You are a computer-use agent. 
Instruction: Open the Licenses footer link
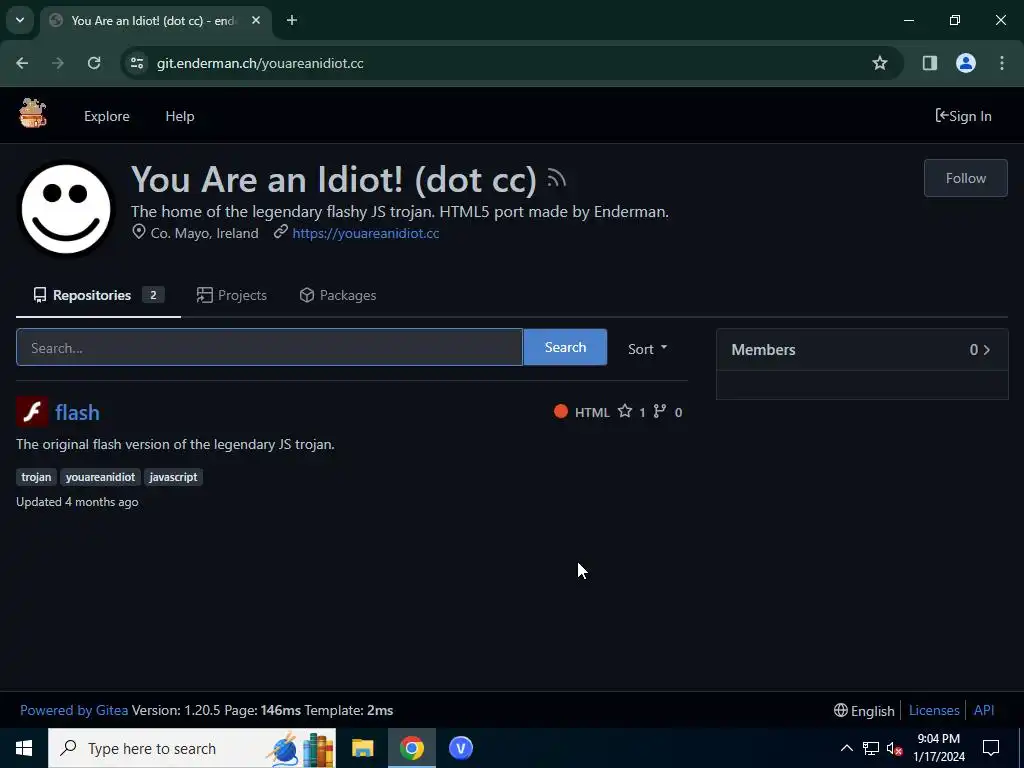coord(934,710)
